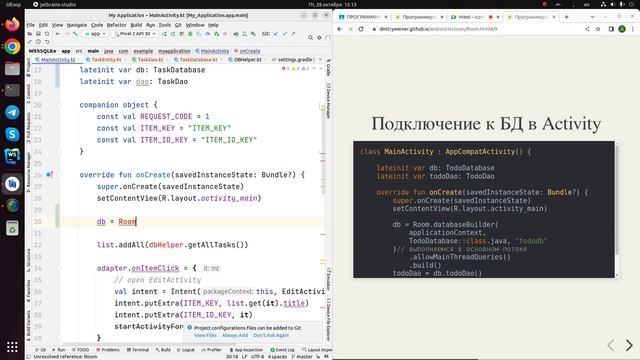The width and height of the screenshot is (640, 360).
Task: Show applications grid in dock
Action: point(12,347)
